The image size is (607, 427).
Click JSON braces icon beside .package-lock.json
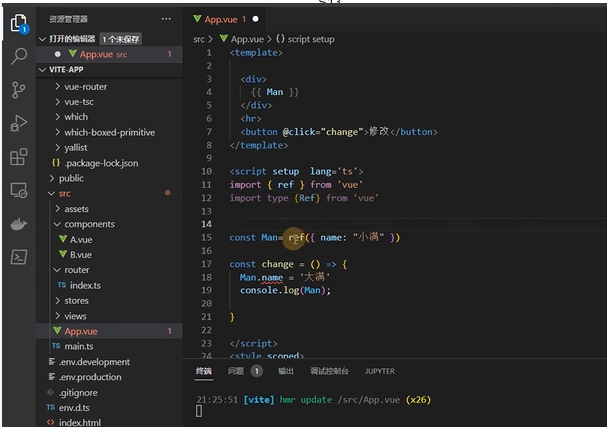pos(56,163)
